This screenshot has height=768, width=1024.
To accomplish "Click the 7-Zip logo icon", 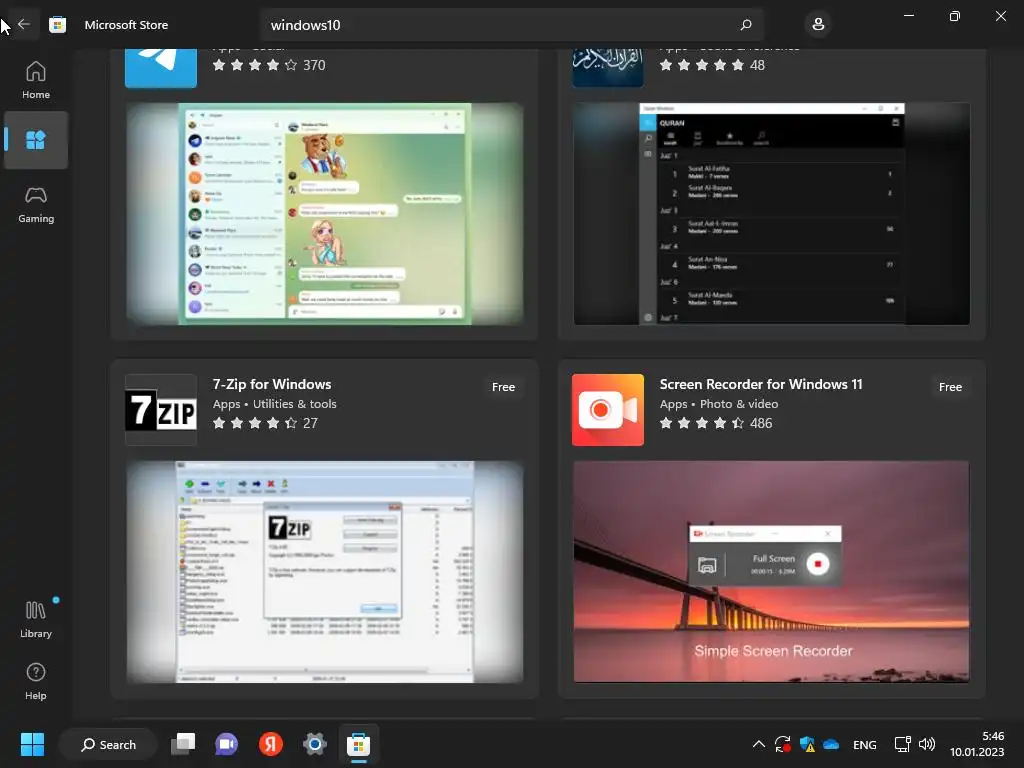I will [161, 409].
